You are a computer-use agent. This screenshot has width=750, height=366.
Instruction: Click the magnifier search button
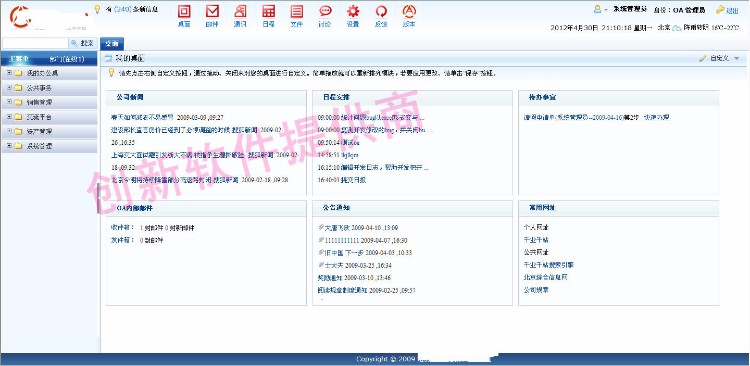(83, 43)
